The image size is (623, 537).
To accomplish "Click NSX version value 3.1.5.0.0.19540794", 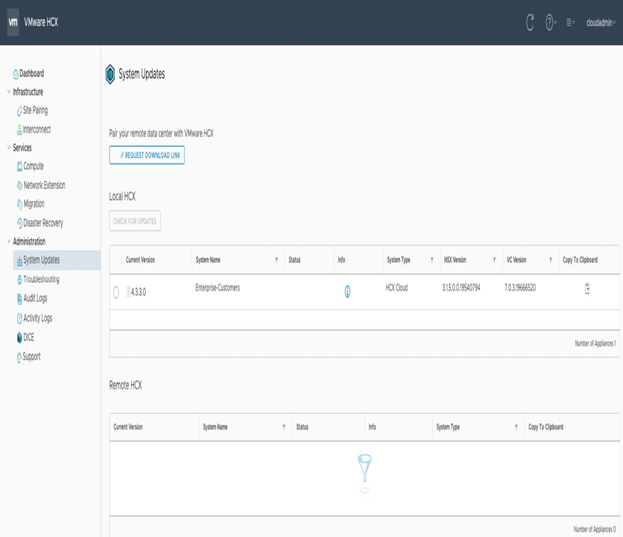I will [x=461, y=288].
